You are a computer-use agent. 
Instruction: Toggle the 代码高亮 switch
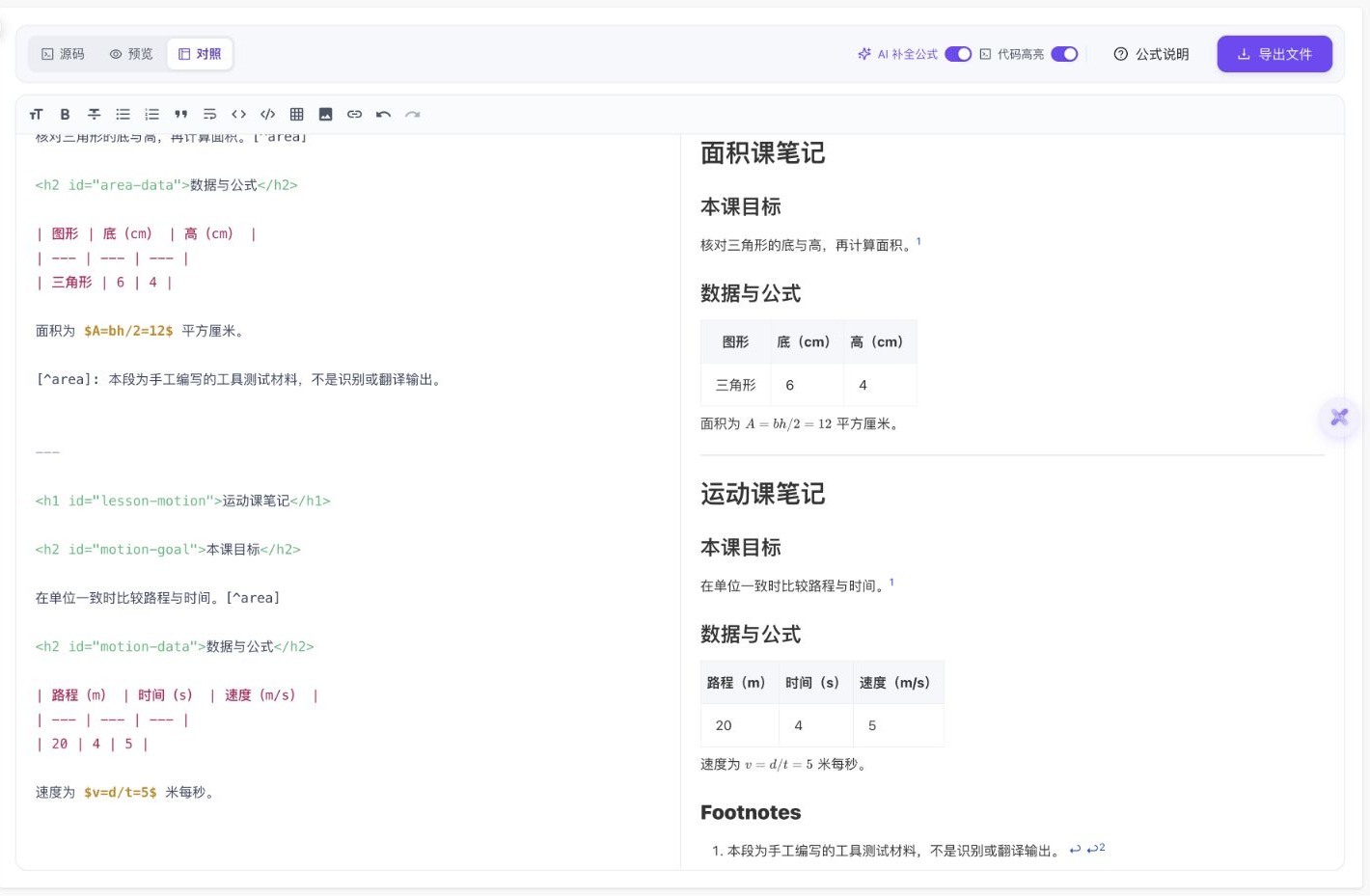1064,54
